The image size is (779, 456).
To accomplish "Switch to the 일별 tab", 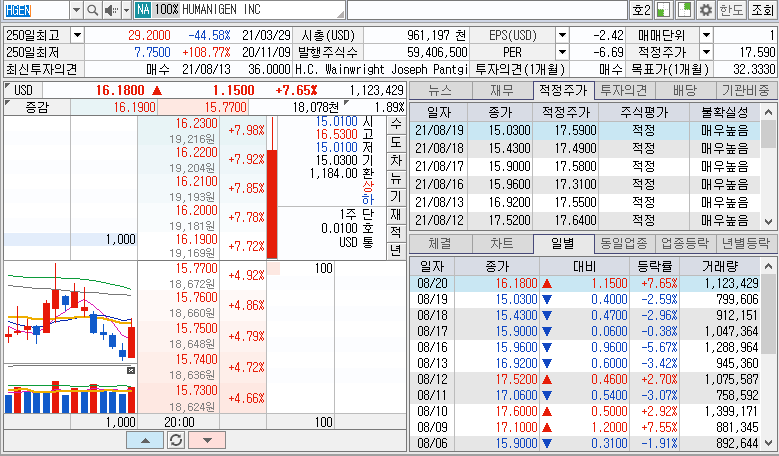I will pyautogui.click(x=563, y=243).
